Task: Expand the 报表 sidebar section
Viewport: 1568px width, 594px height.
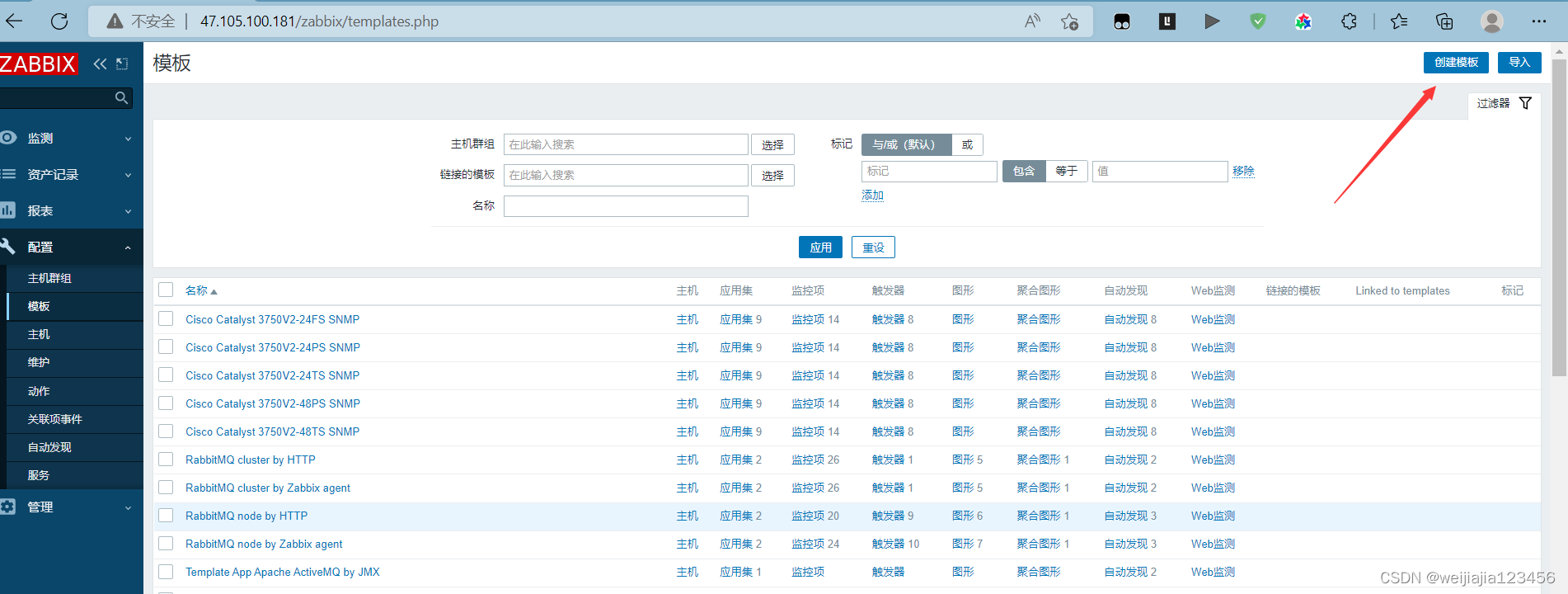Action: pyautogui.click(x=72, y=210)
